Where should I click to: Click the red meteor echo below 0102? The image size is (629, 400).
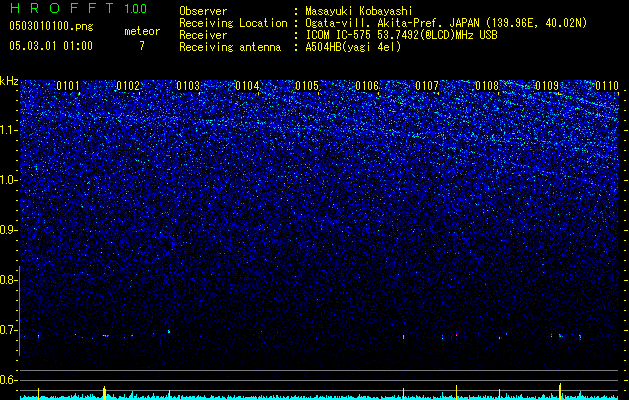coord(105,335)
